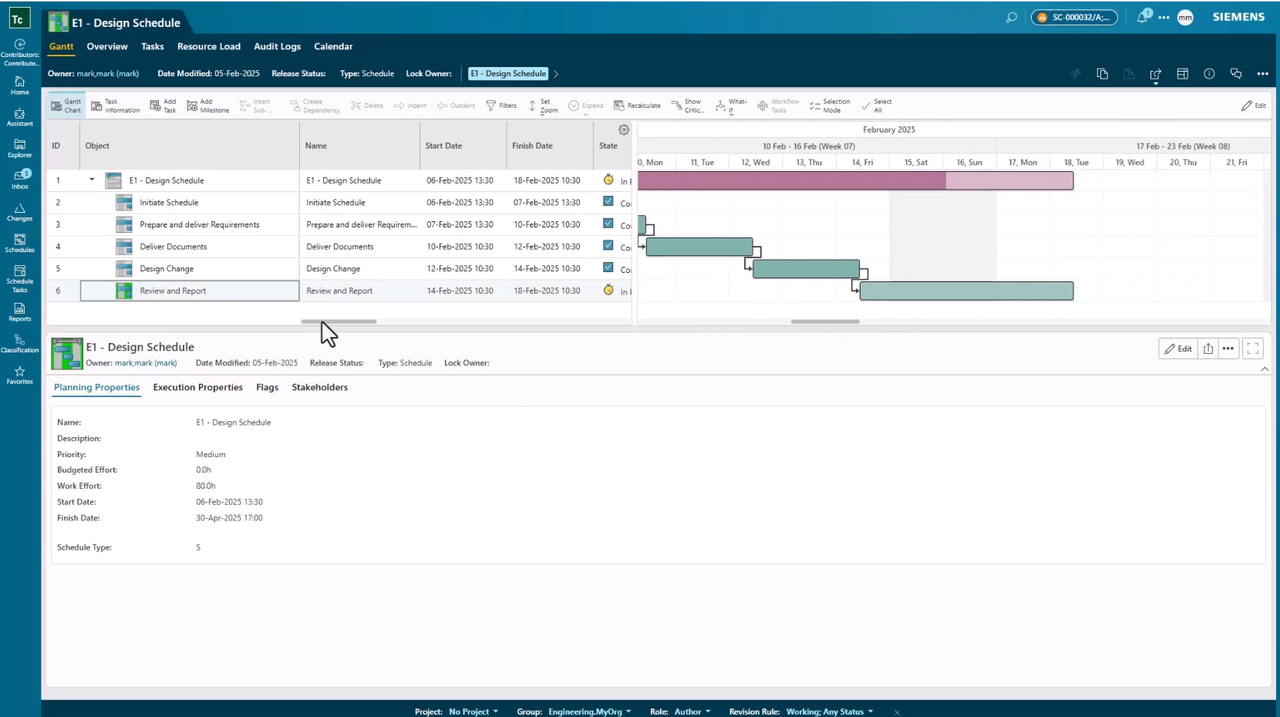Click the Task Information toolbar button
The image size is (1280, 717).
click(115, 105)
